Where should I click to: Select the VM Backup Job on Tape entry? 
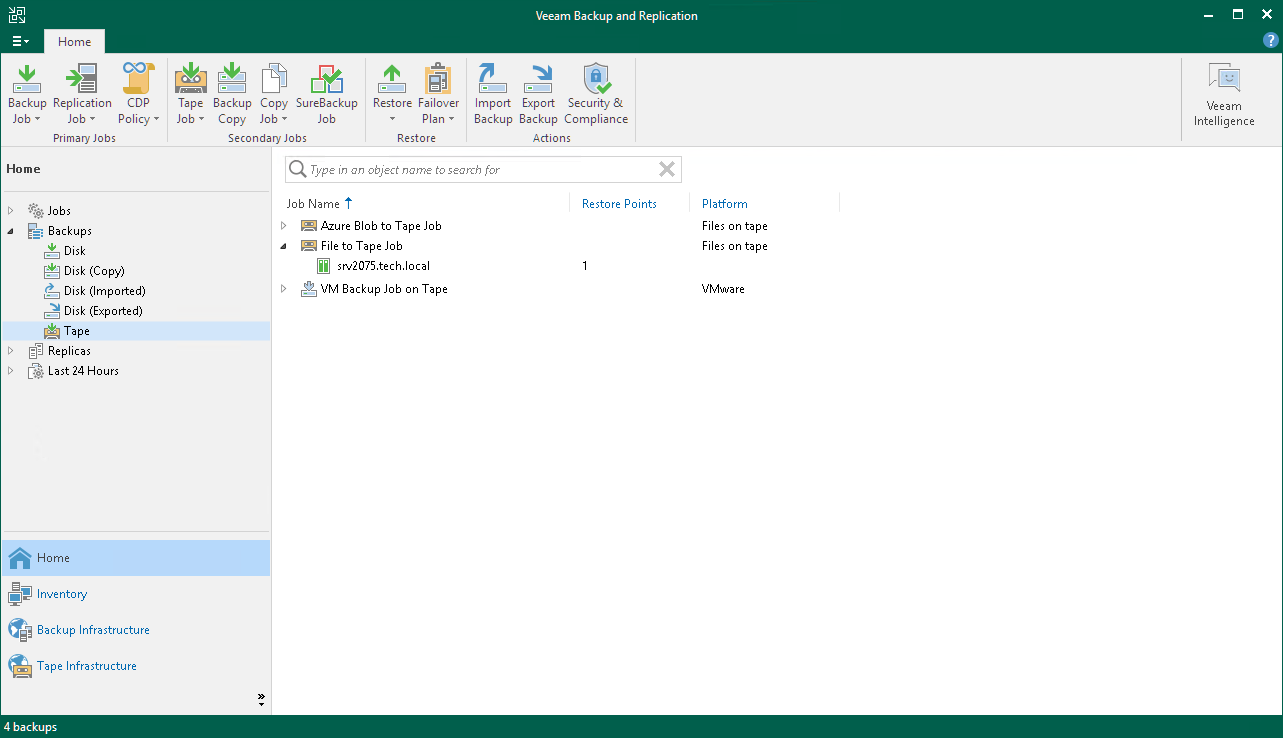[x=384, y=289]
